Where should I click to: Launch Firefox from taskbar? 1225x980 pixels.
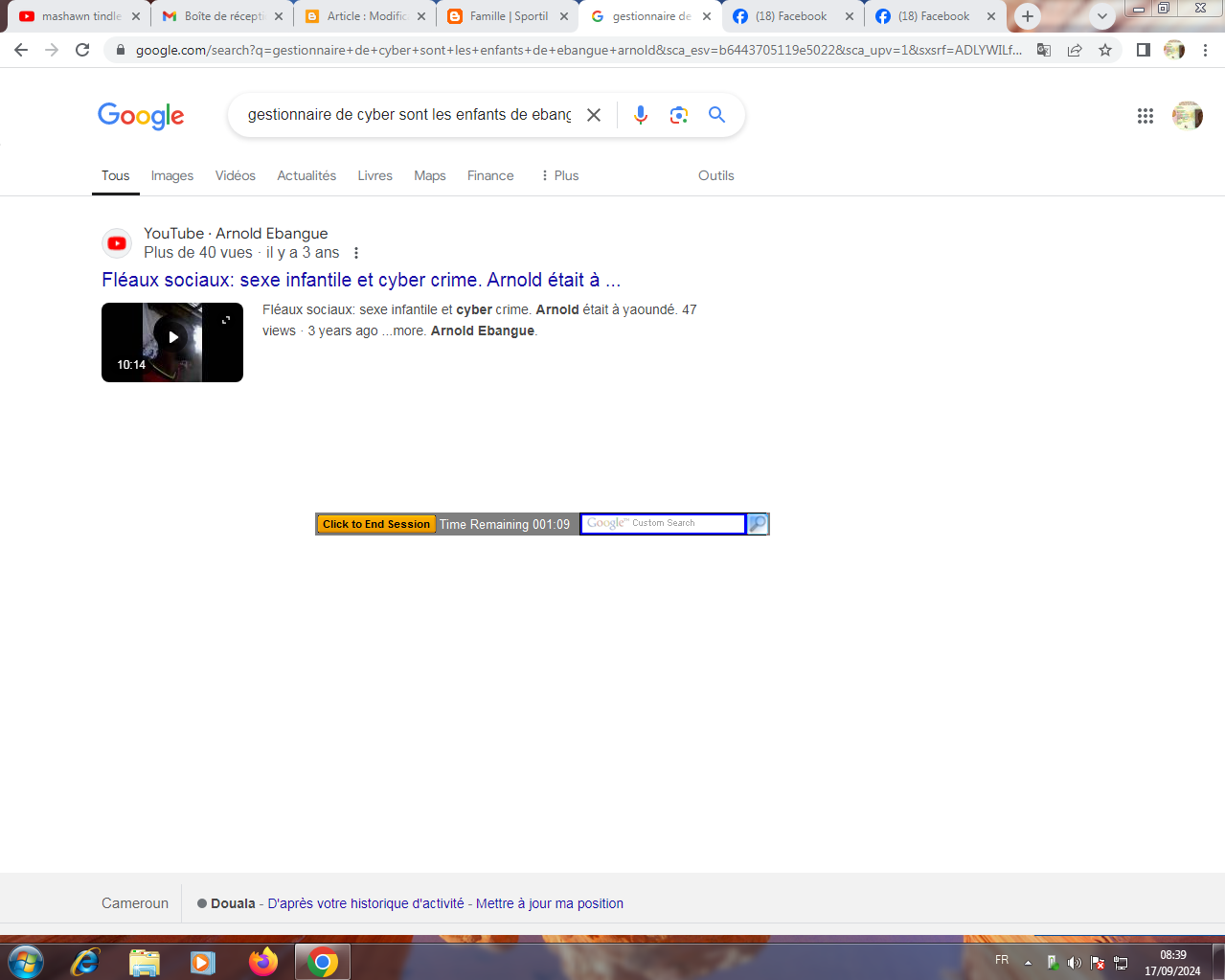coord(262,961)
